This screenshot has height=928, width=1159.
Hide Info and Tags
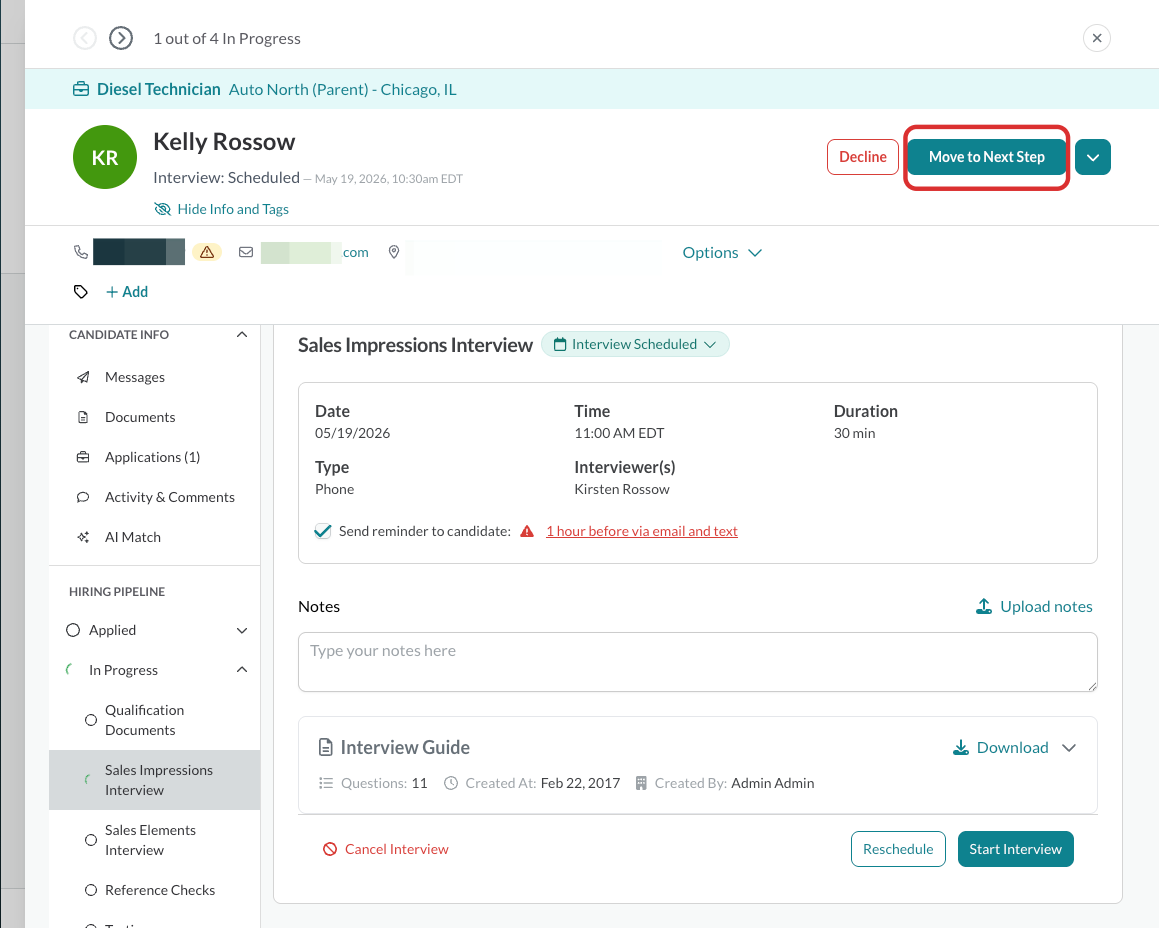tap(221, 209)
